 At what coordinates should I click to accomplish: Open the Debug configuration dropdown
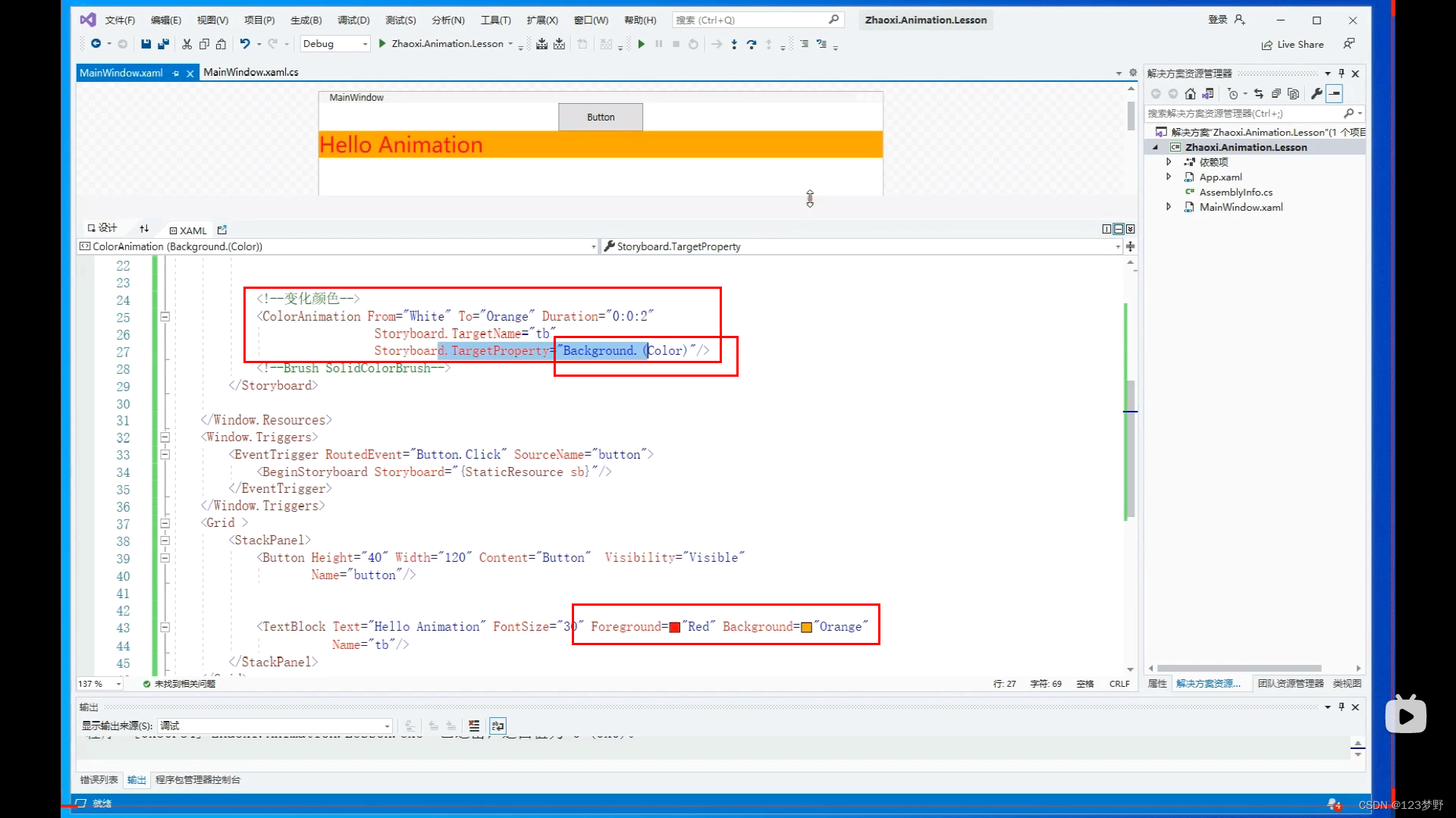tap(335, 44)
